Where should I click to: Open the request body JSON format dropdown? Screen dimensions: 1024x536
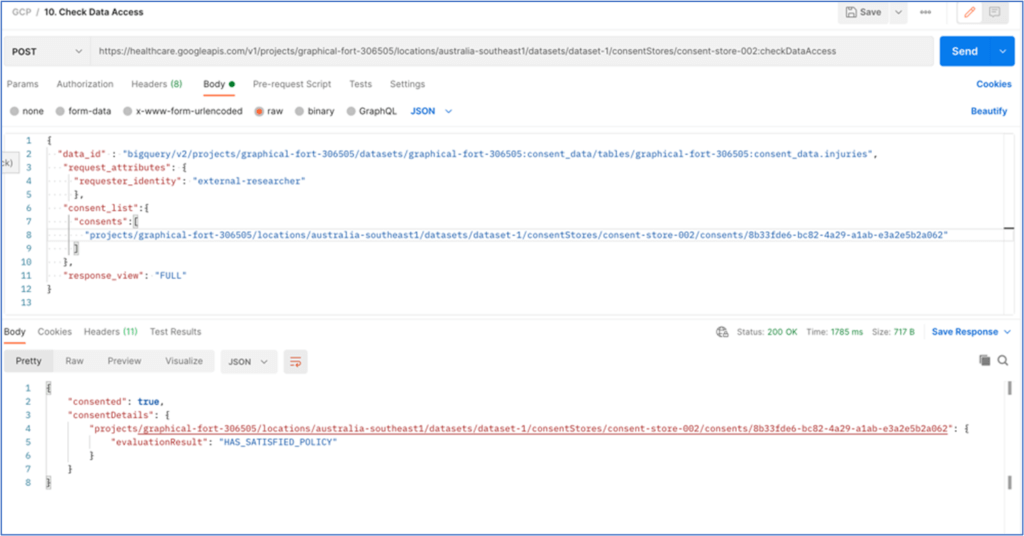(431, 112)
